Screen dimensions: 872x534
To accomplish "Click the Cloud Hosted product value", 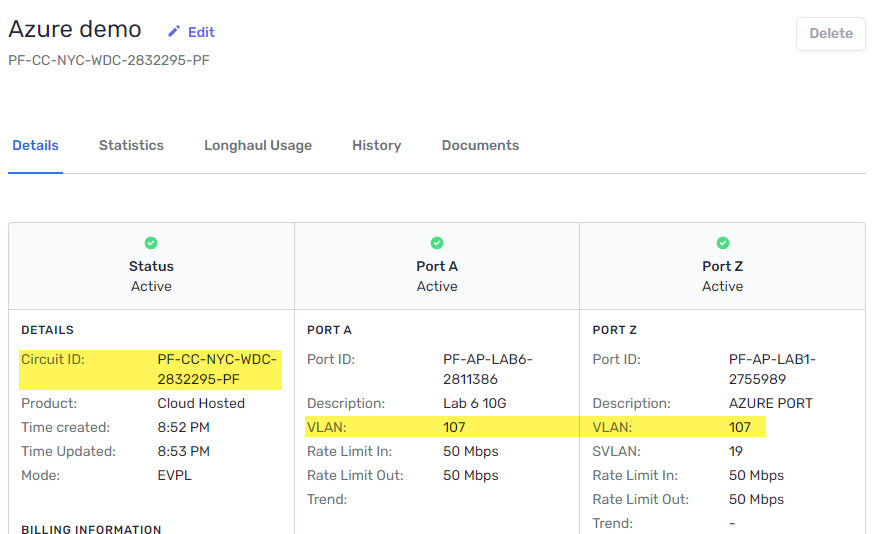I will (201, 403).
